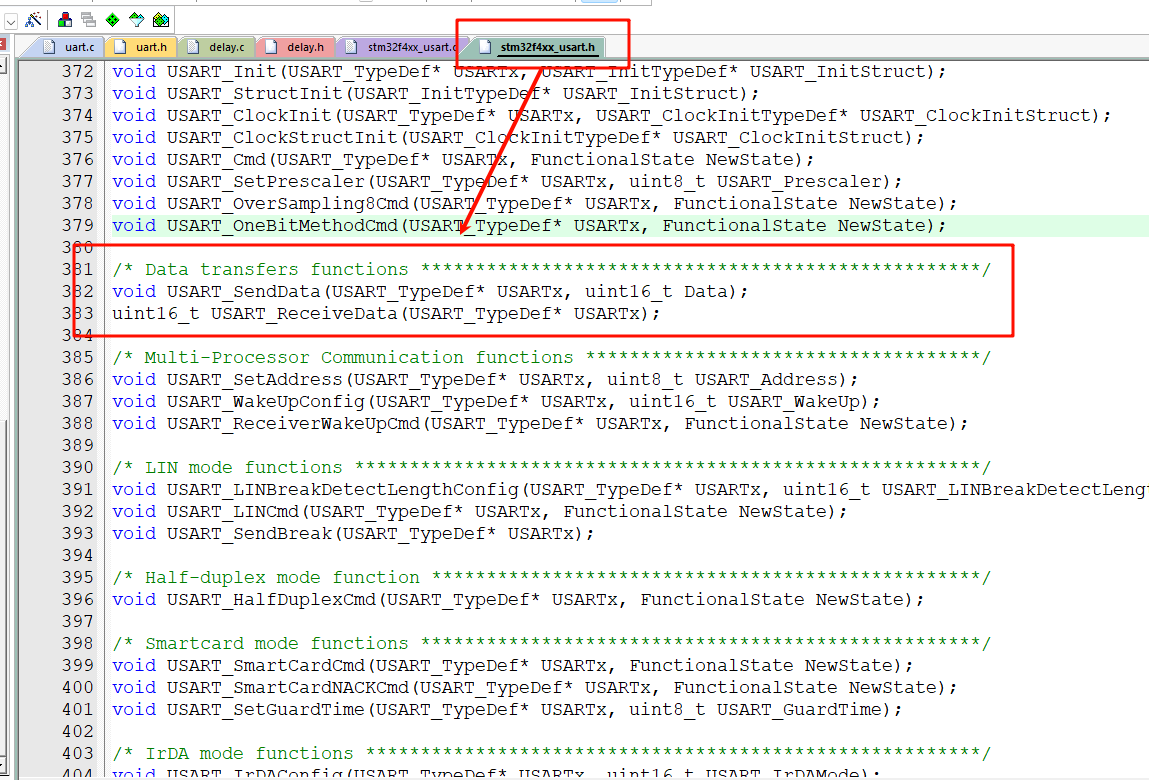Click the USART_SetGuardTime declaration line
This screenshot has height=780, width=1149.
point(507,710)
